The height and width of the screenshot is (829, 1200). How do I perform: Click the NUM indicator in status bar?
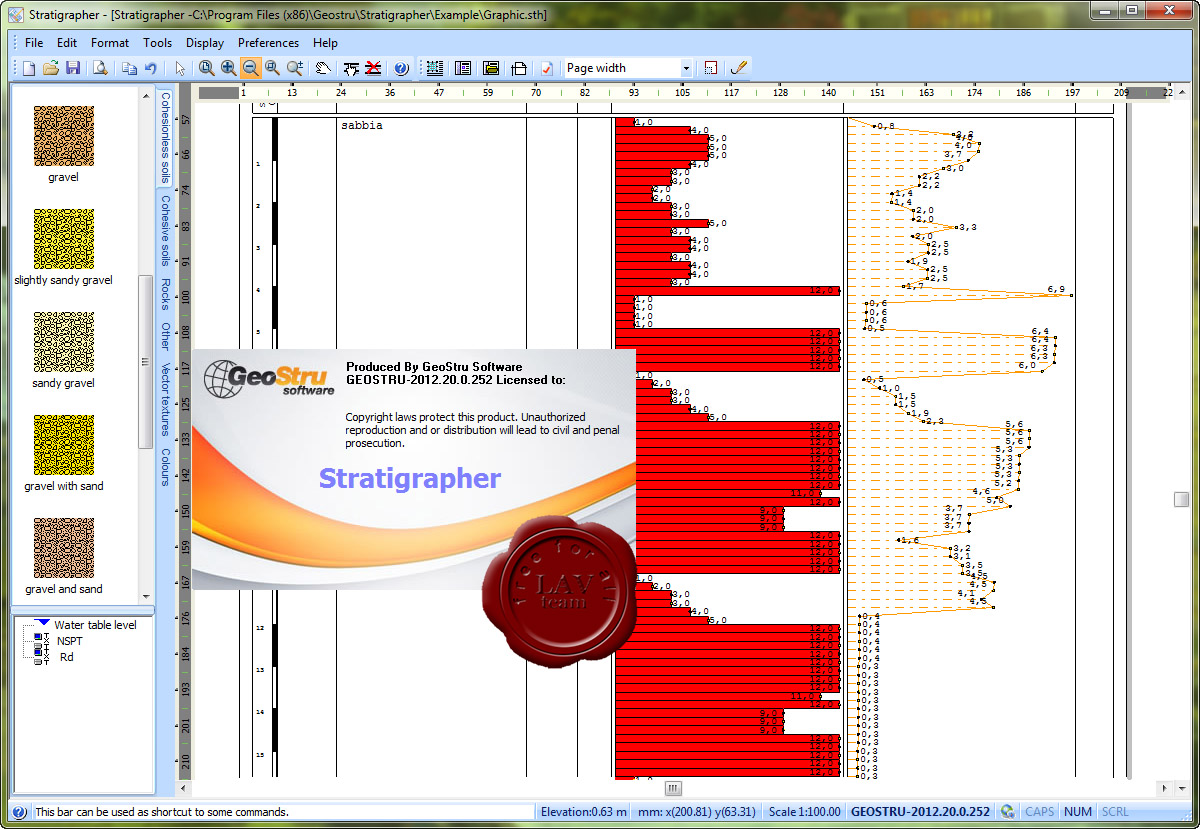[x=1078, y=812]
